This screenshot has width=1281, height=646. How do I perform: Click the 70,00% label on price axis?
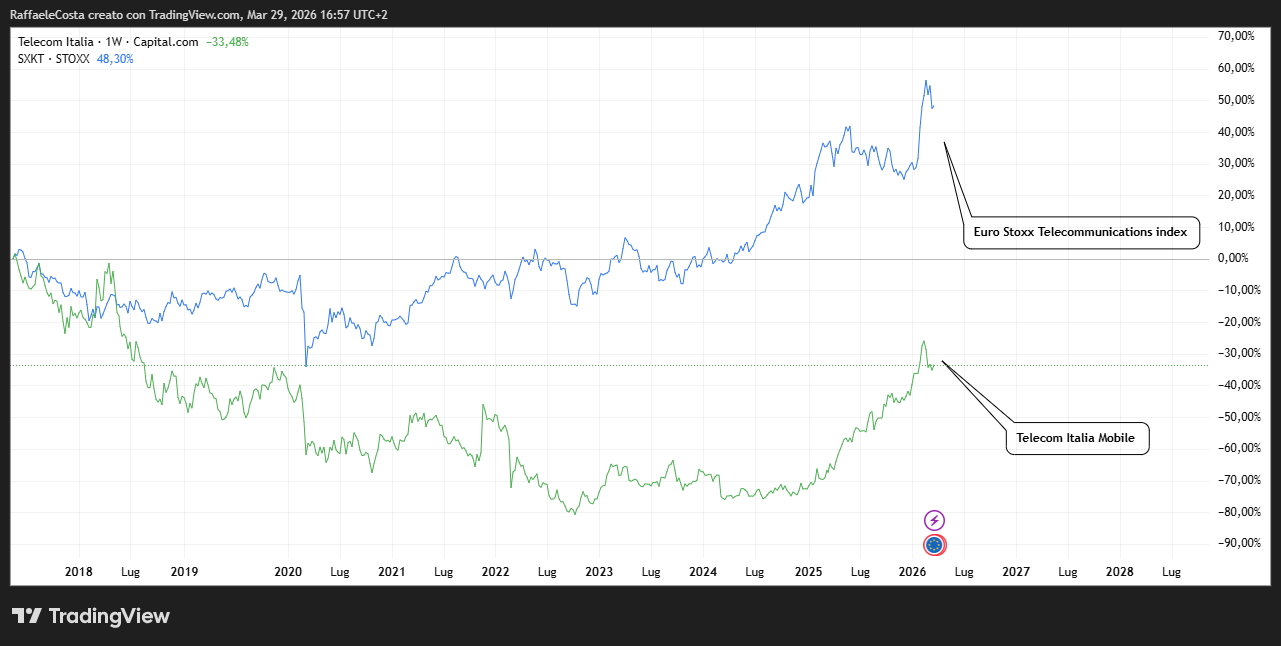click(x=1236, y=36)
